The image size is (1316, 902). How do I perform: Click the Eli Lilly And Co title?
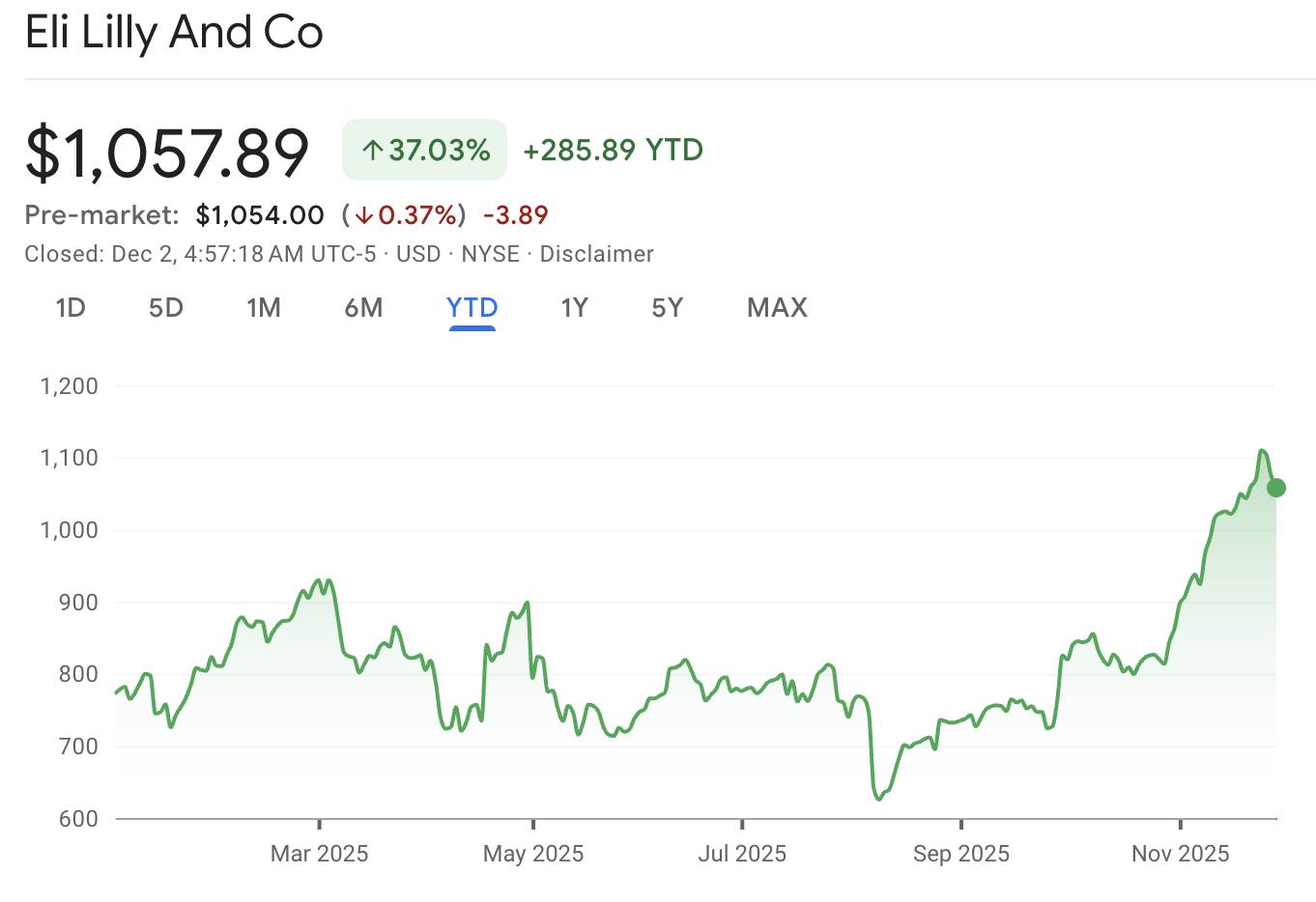174,32
